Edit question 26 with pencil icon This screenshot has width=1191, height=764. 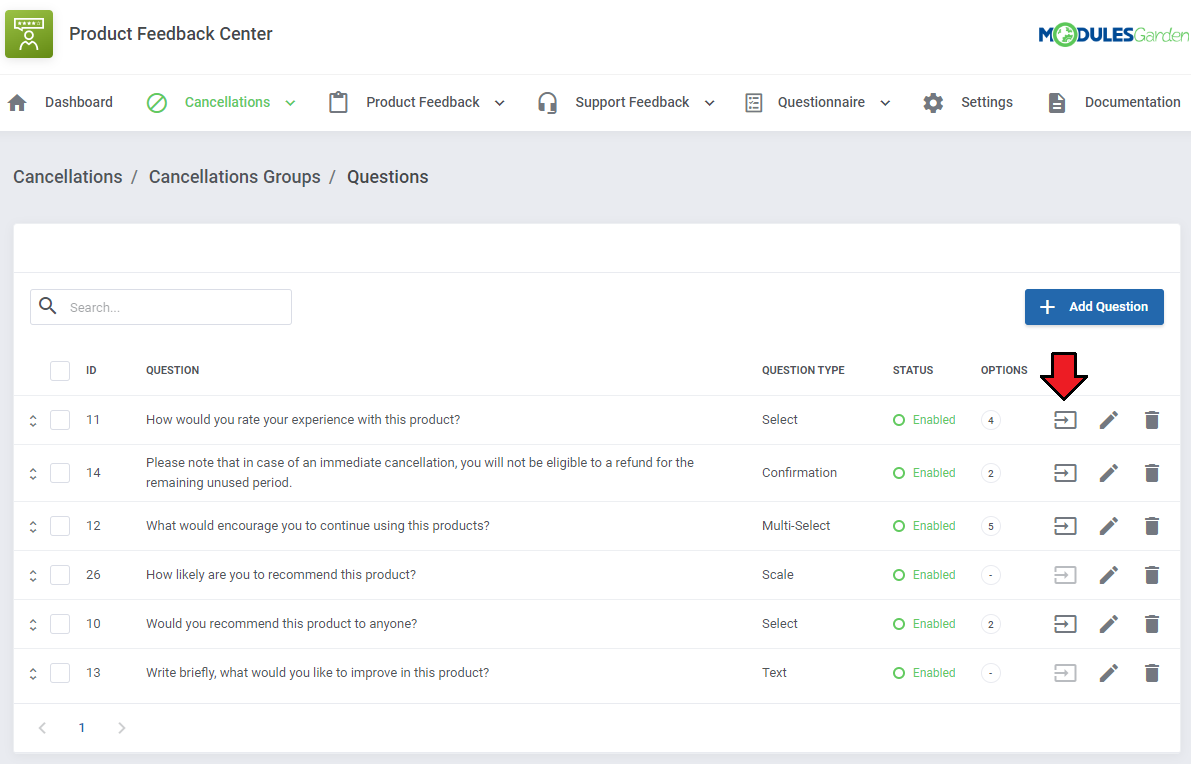click(x=1109, y=575)
